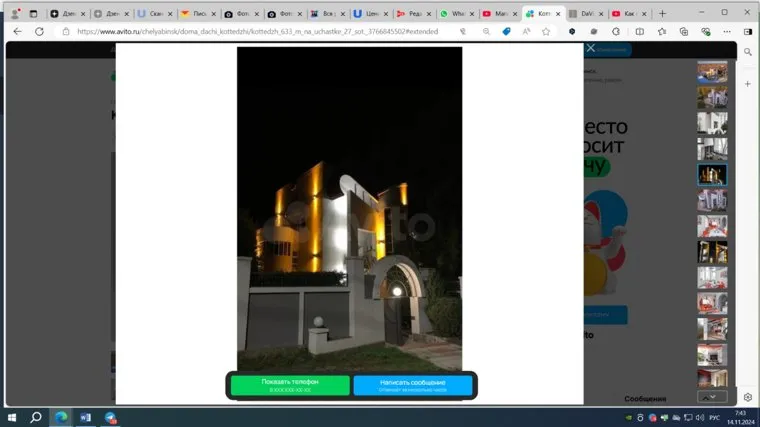Open the browser tab actions menu

[33, 13]
